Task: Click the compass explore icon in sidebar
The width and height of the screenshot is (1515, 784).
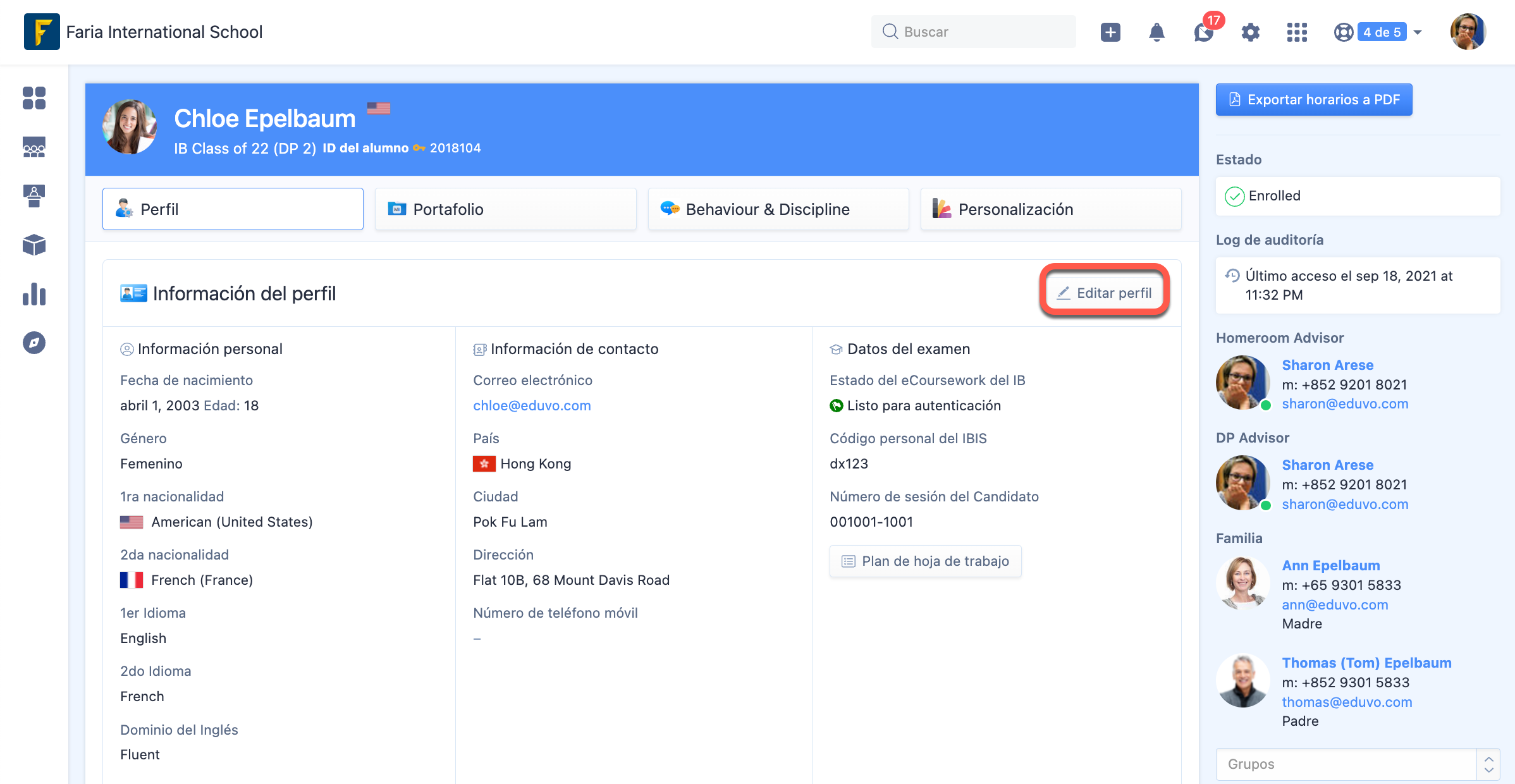Action: 34,343
